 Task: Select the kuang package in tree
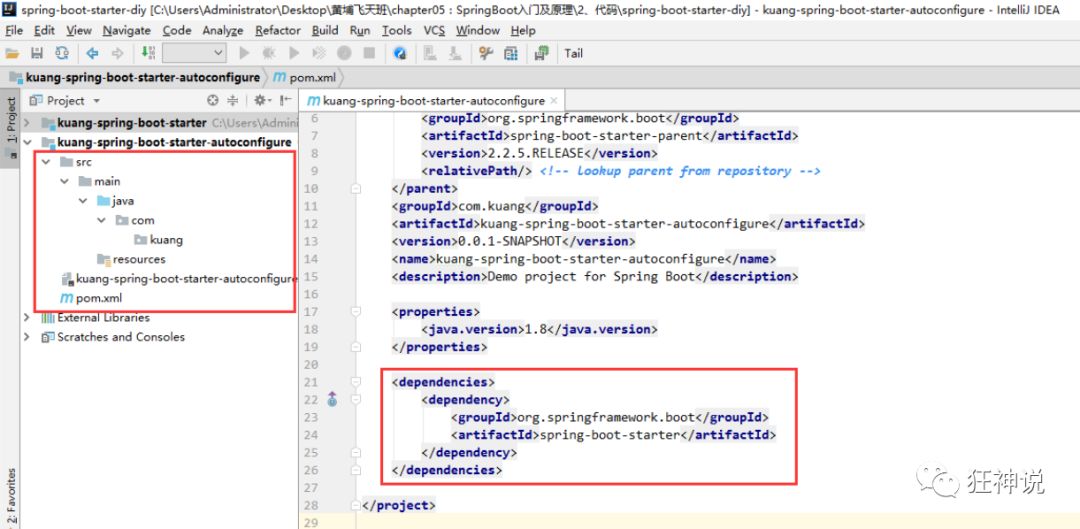click(x=158, y=240)
